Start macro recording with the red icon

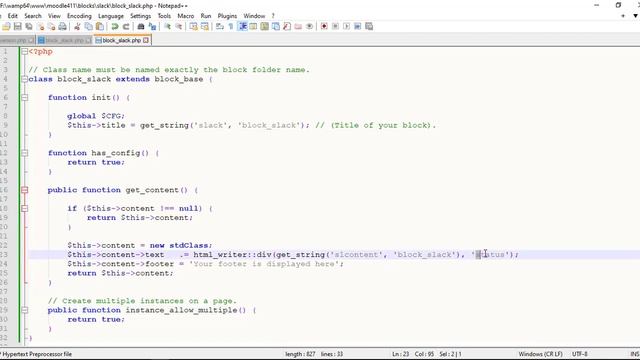[x=324, y=27]
